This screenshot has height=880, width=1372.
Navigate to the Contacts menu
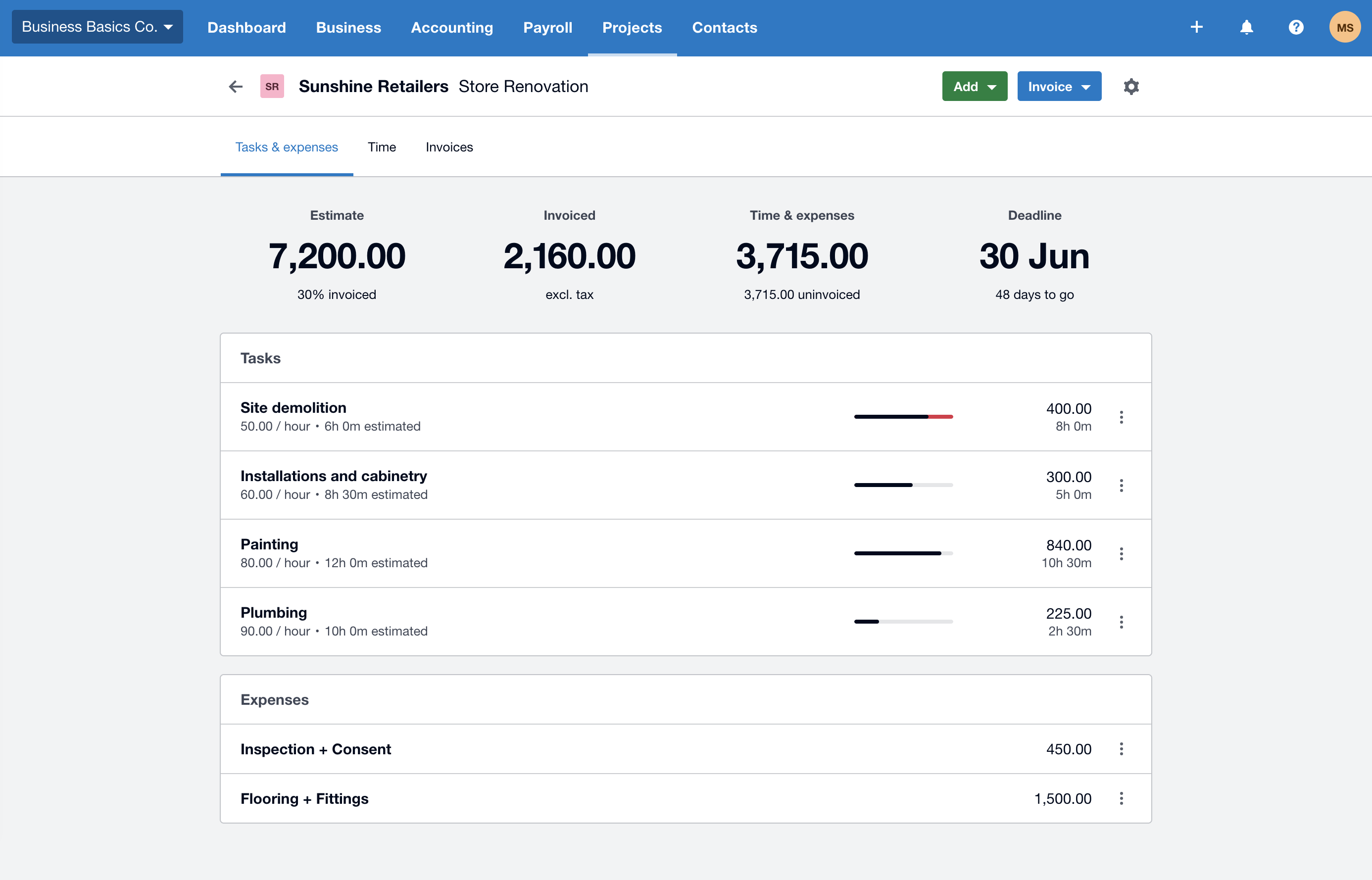coord(724,27)
